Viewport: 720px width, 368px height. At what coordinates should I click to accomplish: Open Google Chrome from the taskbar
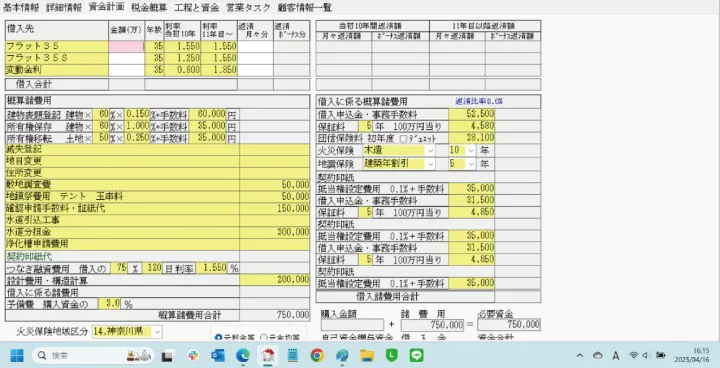[x=317, y=355]
